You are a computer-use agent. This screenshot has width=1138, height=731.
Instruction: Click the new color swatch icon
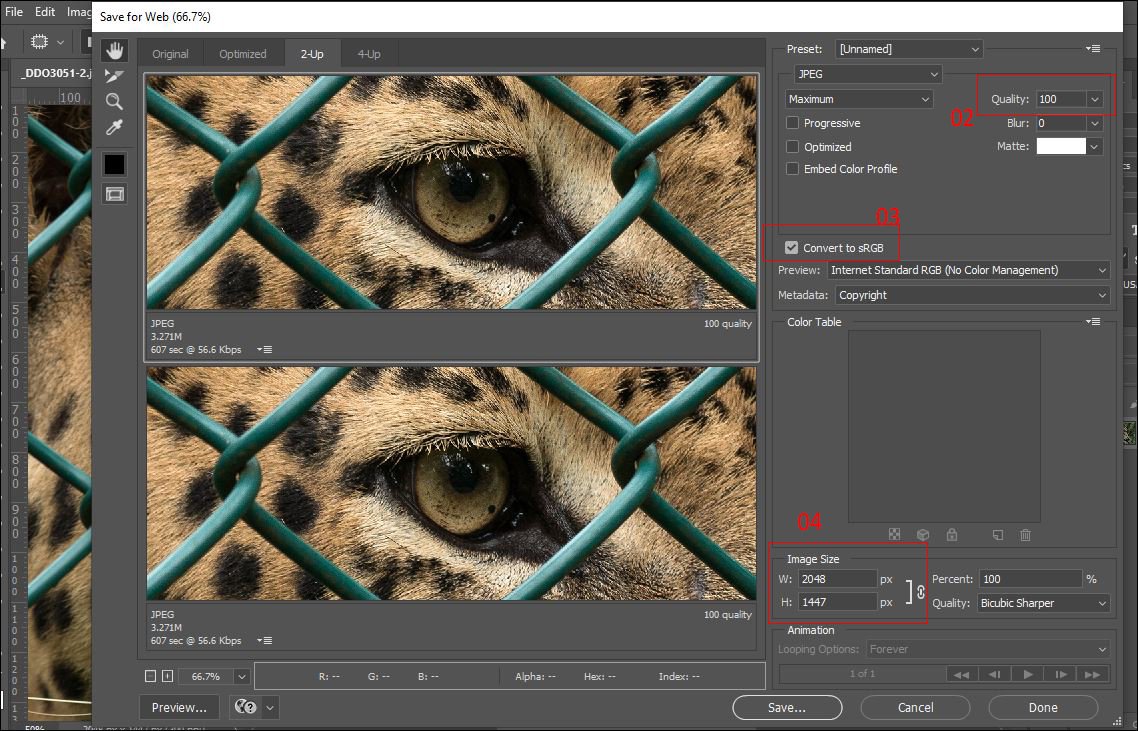[x=997, y=534]
